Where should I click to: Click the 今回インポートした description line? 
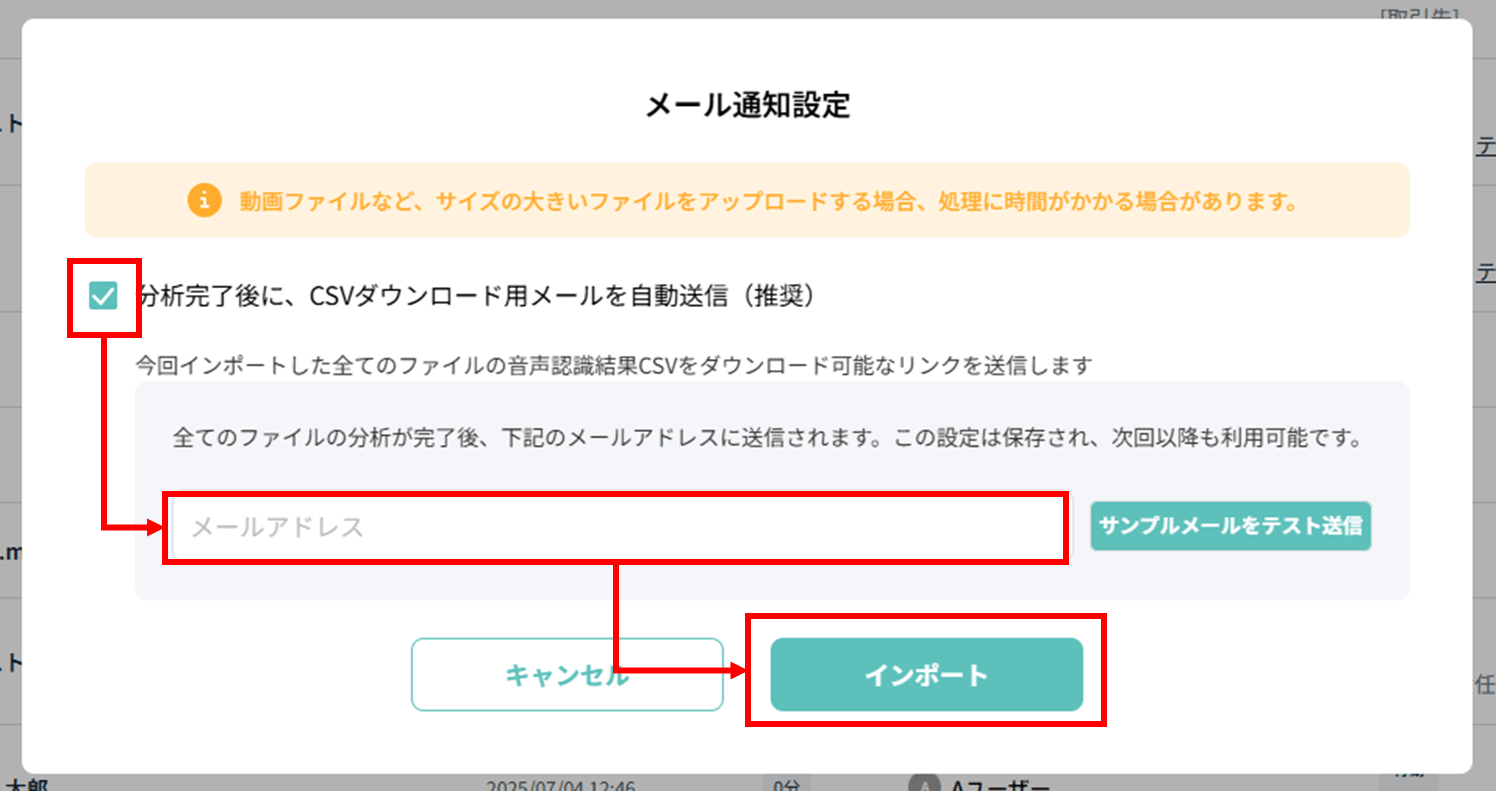pos(612,366)
